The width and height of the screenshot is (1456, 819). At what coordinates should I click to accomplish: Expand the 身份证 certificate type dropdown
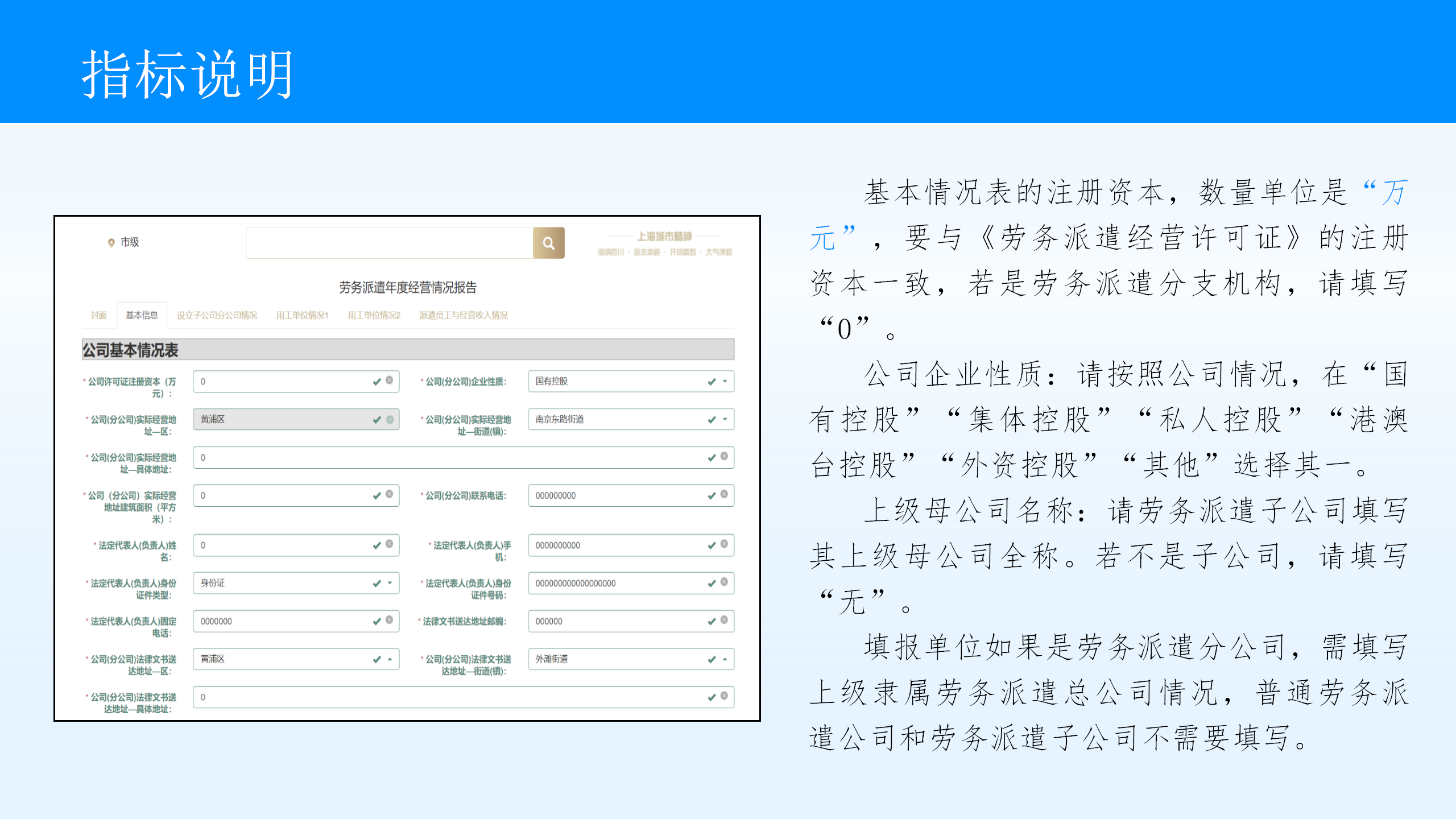390,583
